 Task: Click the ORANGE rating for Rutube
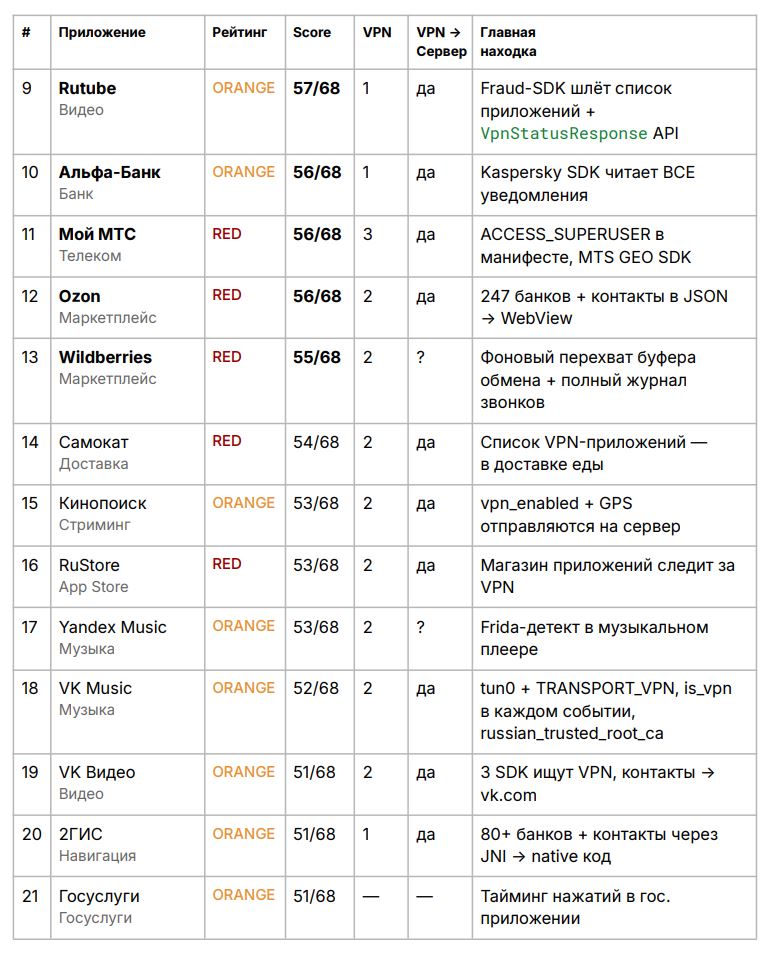243,88
